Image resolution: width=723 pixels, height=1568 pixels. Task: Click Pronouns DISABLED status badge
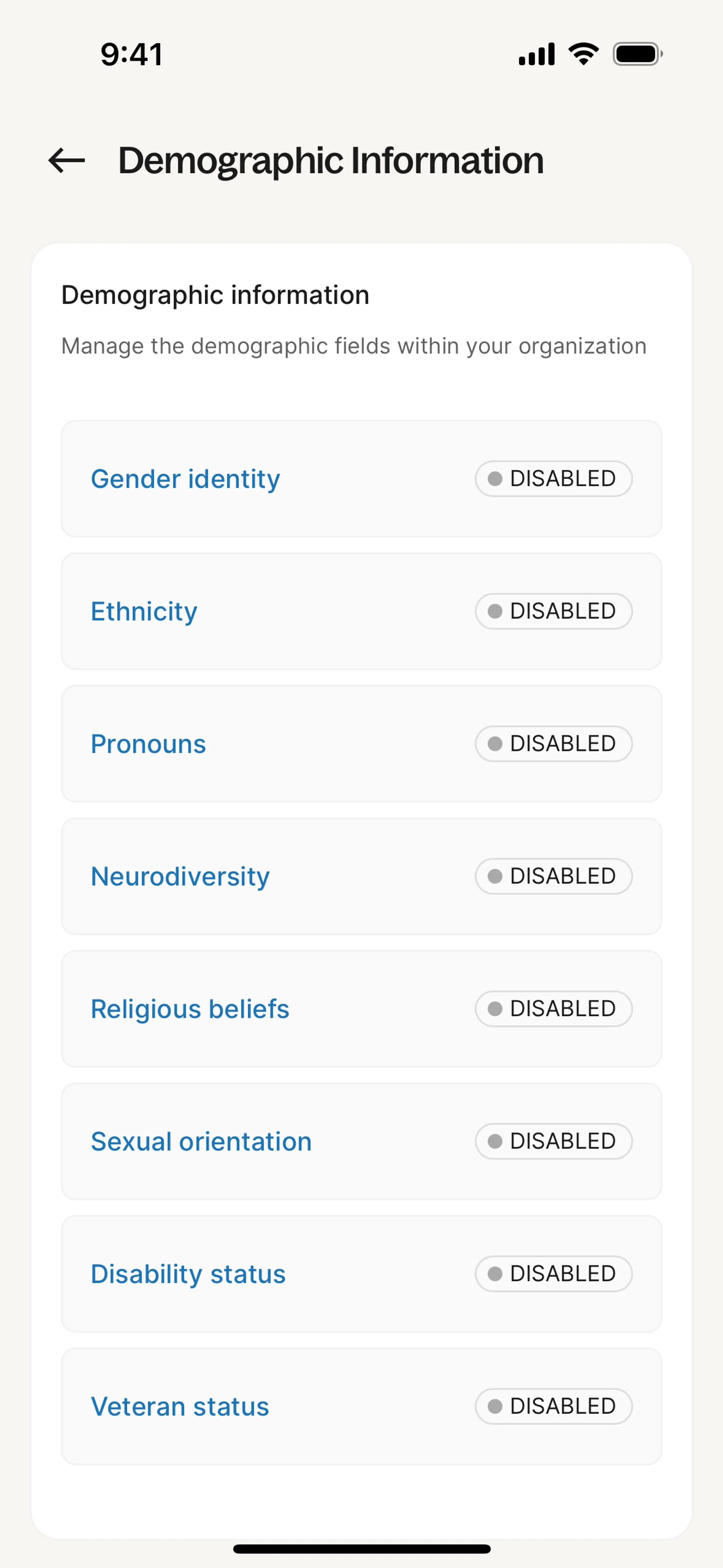[x=553, y=744]
